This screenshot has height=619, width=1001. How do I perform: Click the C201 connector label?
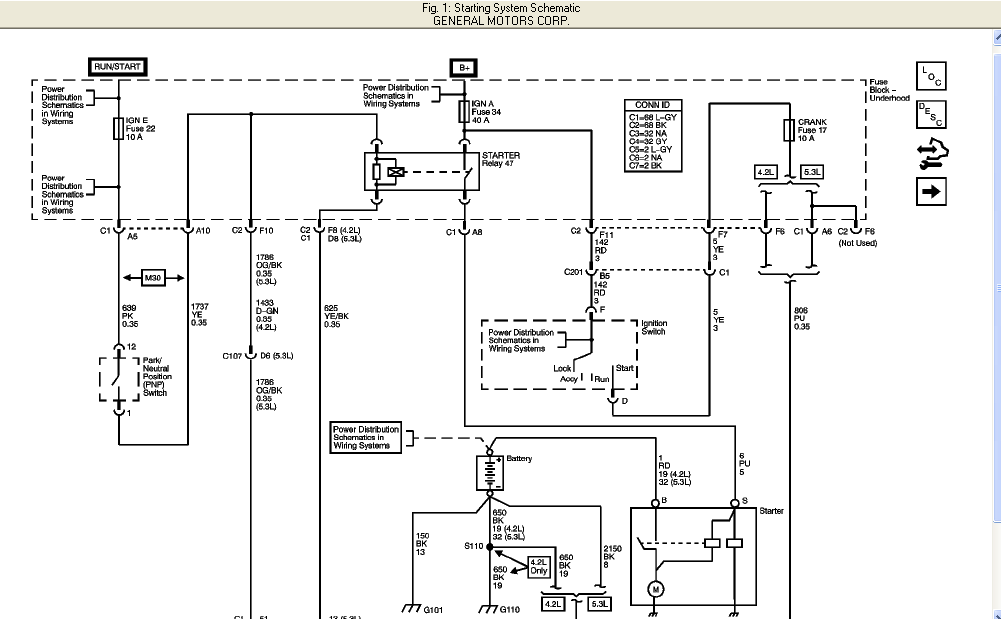pos(573,272)
